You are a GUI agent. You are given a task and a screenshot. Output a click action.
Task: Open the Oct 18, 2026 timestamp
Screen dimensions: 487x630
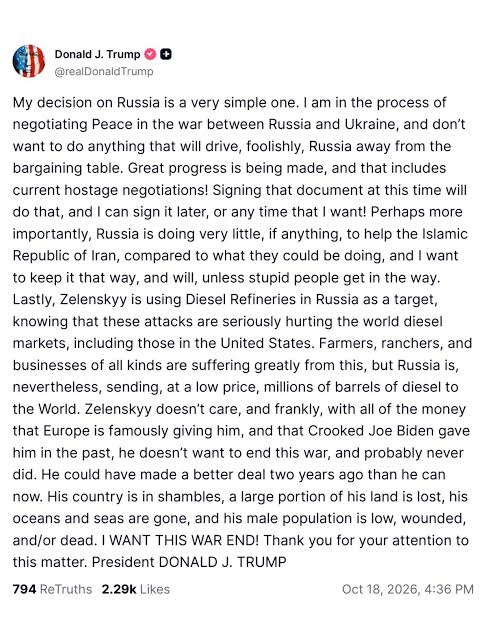408,589
